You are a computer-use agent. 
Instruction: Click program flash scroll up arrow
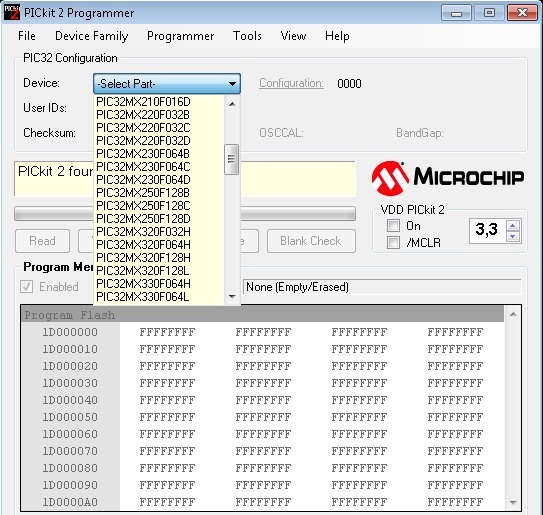coord(513,314)
